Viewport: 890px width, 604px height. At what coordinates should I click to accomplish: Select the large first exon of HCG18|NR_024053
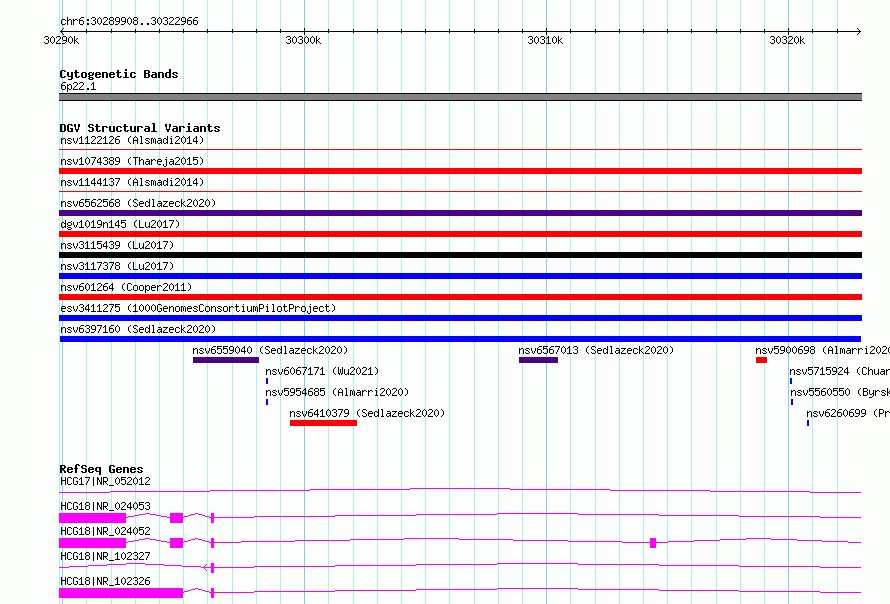click(x=93, y=518)
